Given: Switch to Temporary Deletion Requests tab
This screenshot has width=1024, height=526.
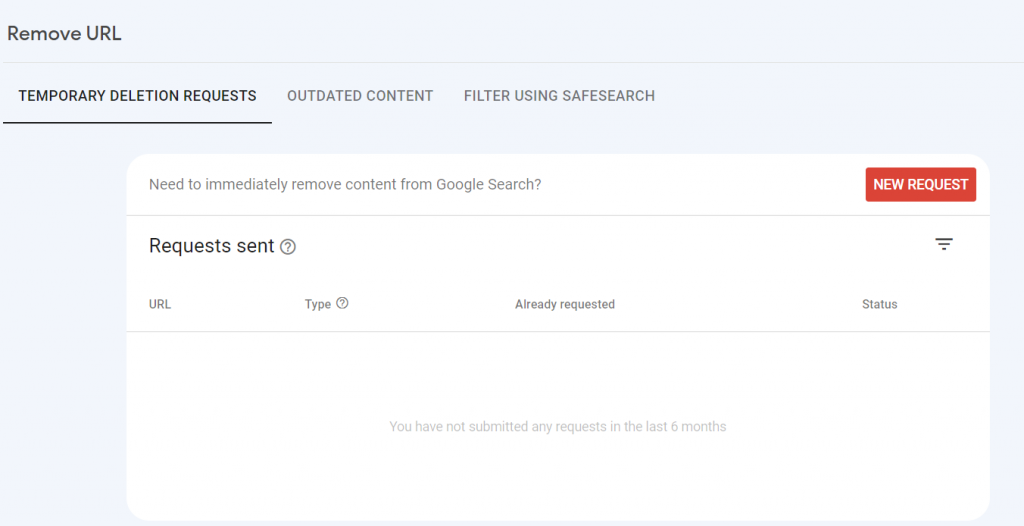Looking at the screenshot, I should [x=137, y=96].
